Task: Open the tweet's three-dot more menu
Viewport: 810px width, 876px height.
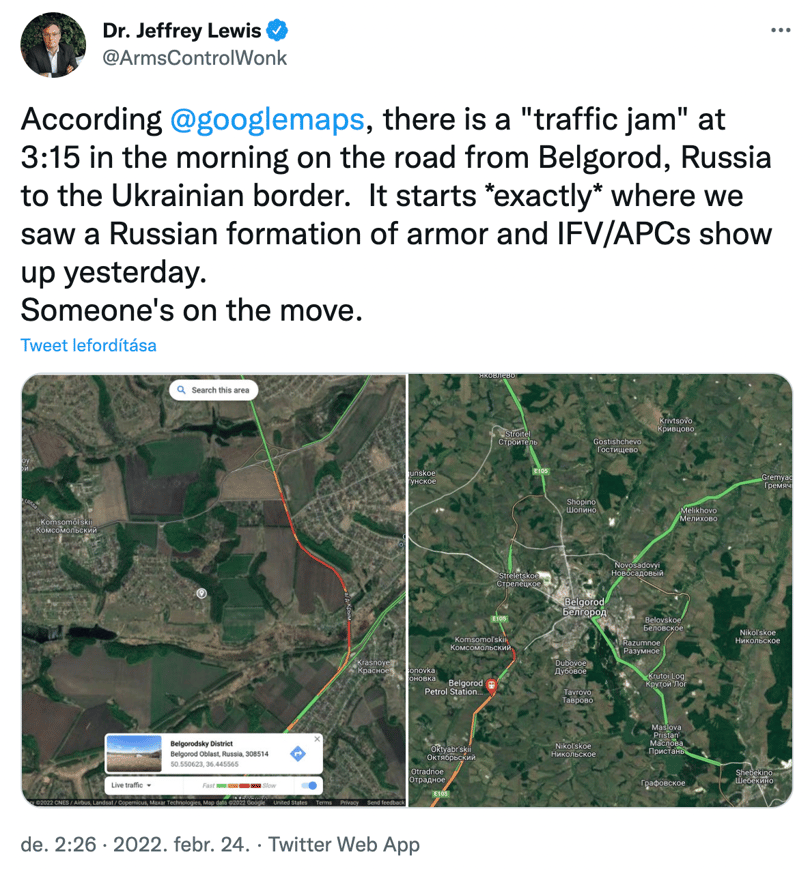Action: pos(780,30)
